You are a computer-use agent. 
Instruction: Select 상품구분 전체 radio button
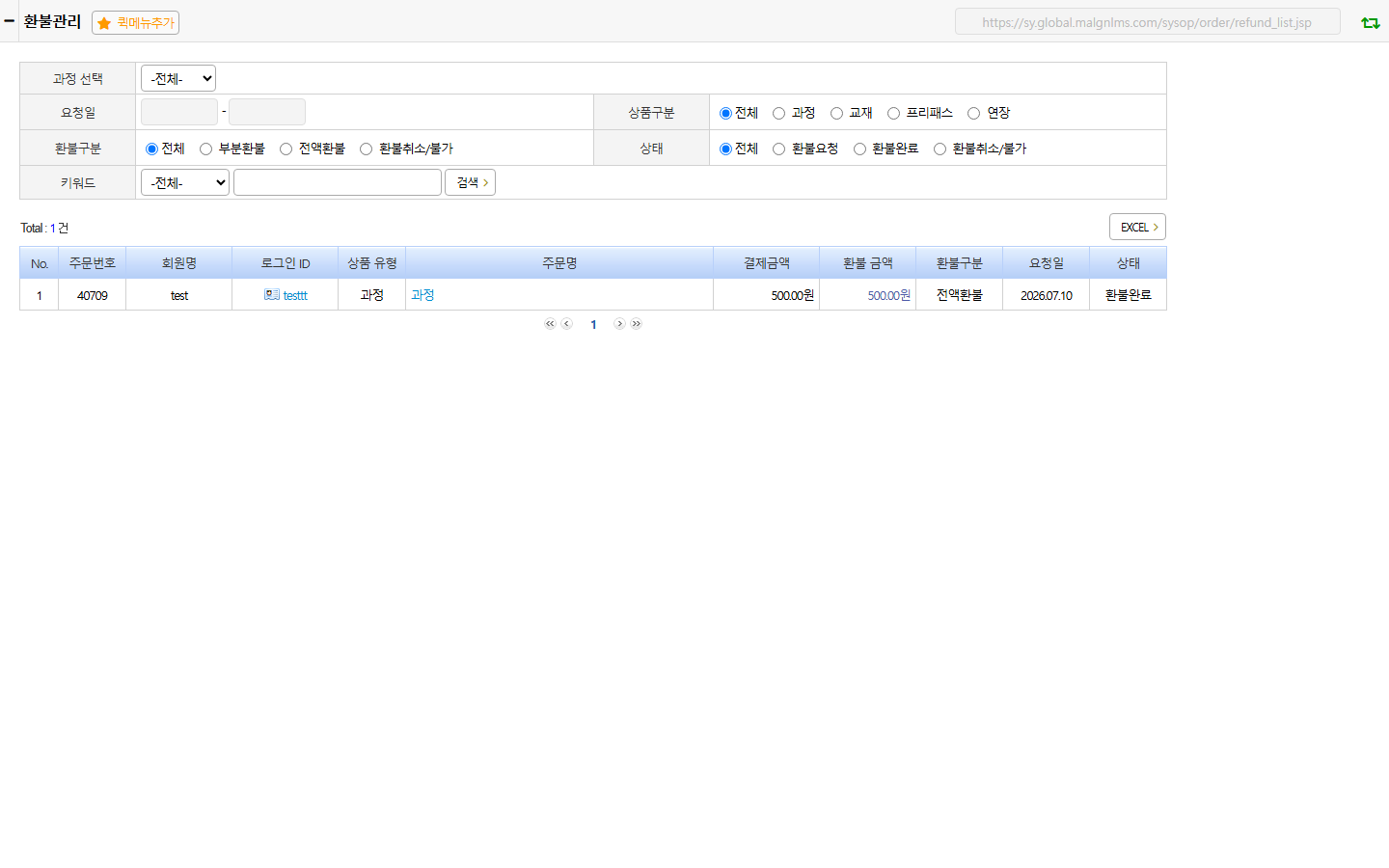725,113
